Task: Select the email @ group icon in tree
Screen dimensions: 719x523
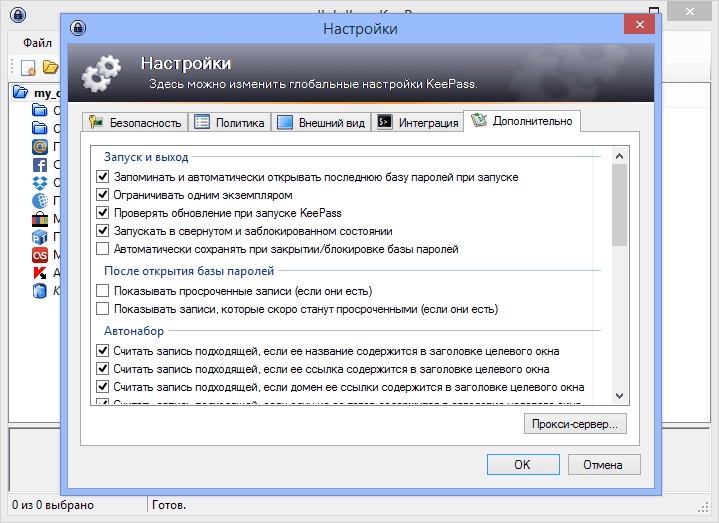Action: (x=40, y=147)
